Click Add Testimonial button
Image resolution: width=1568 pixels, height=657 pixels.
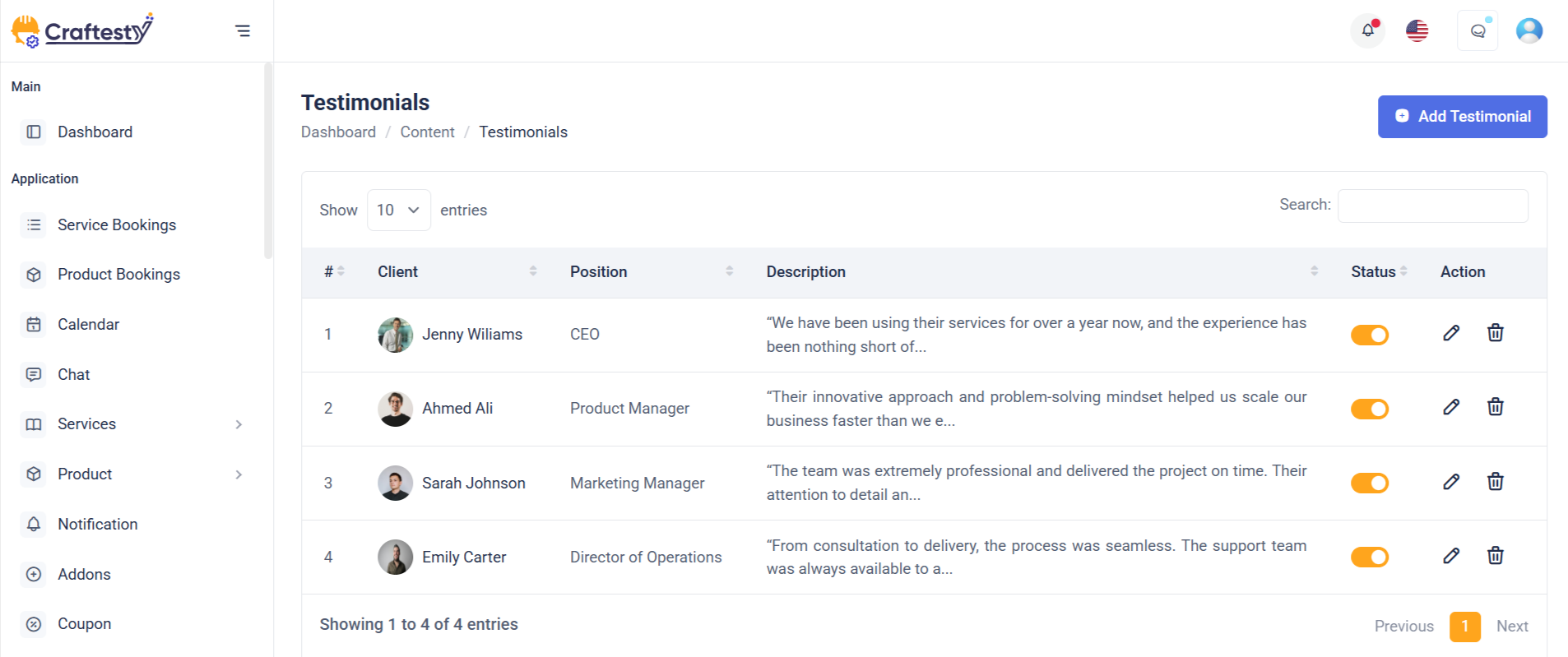point(1463,117)
